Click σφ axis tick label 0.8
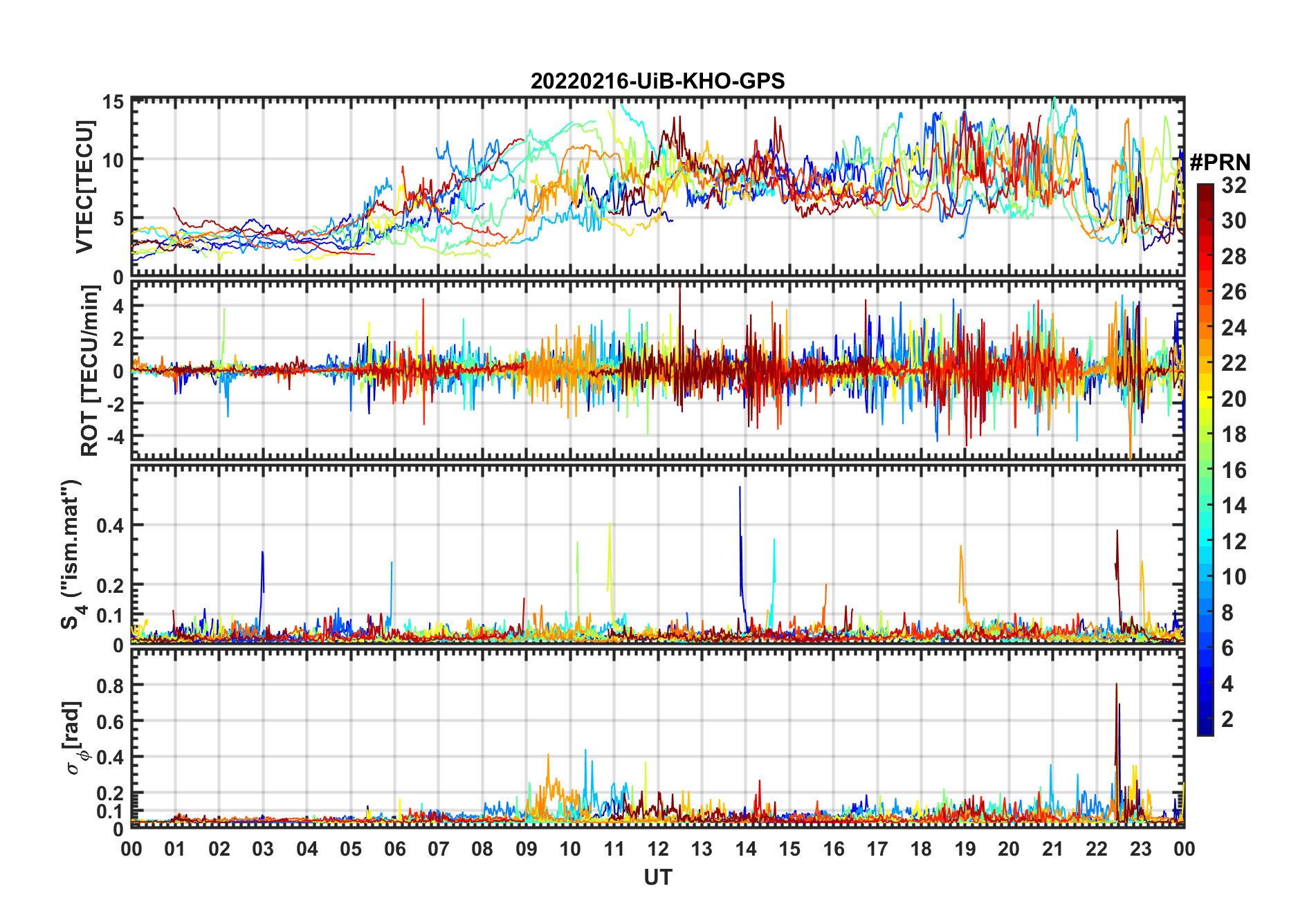The width and height of the screenshot is (1316, 920). coord(111,686)
